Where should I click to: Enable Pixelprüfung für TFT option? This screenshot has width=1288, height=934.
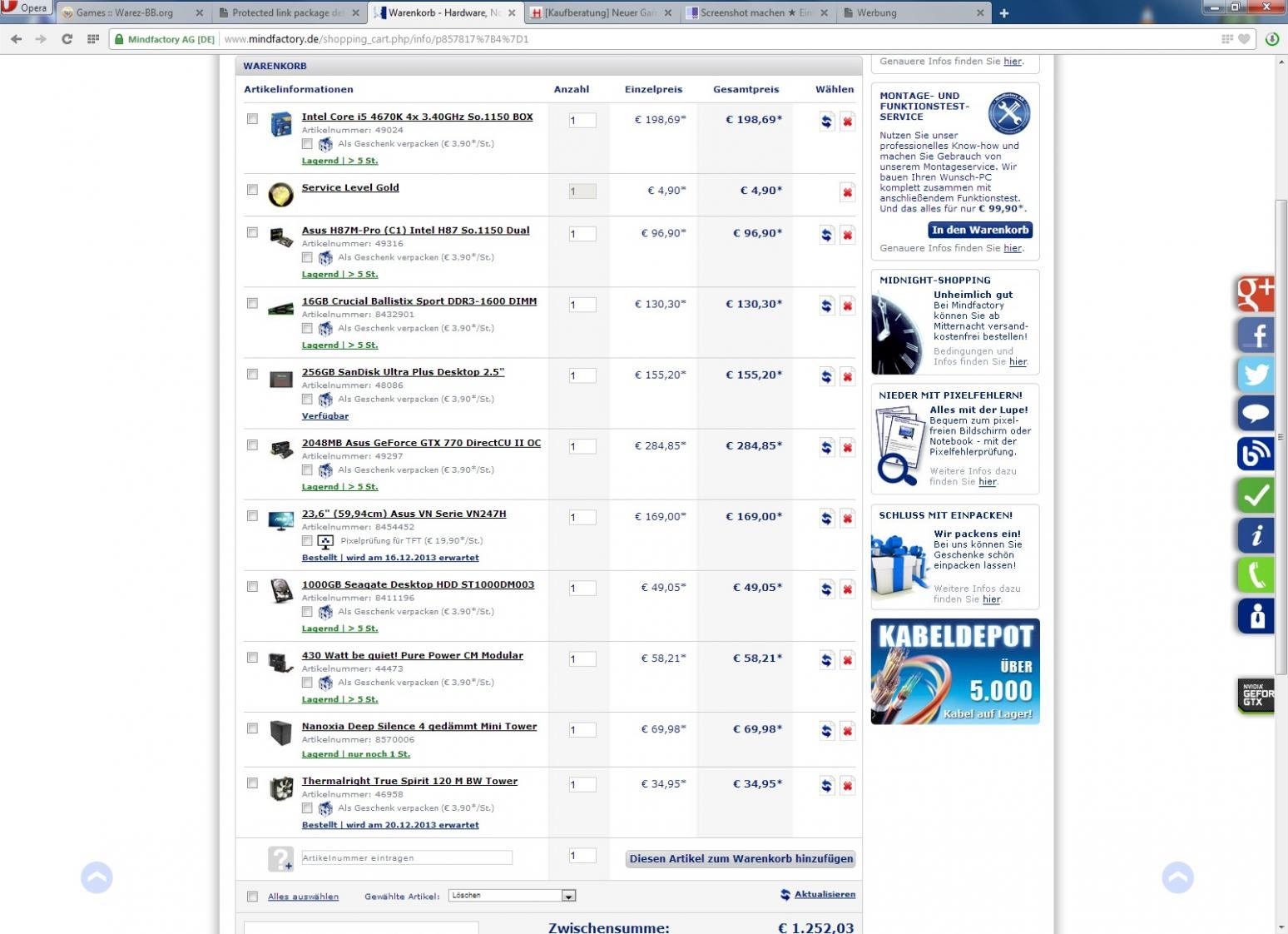pos(307,540)
